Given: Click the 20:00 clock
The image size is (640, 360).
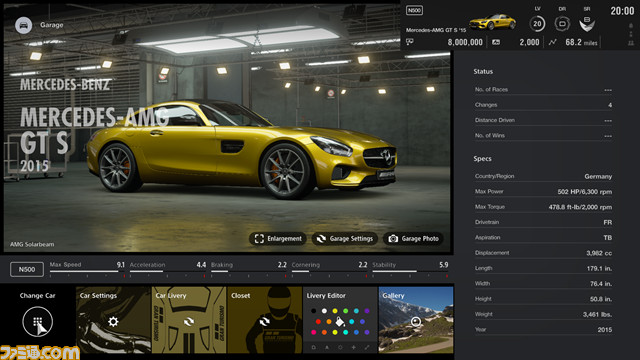Looking at the screenshot, I should point(622,11).
